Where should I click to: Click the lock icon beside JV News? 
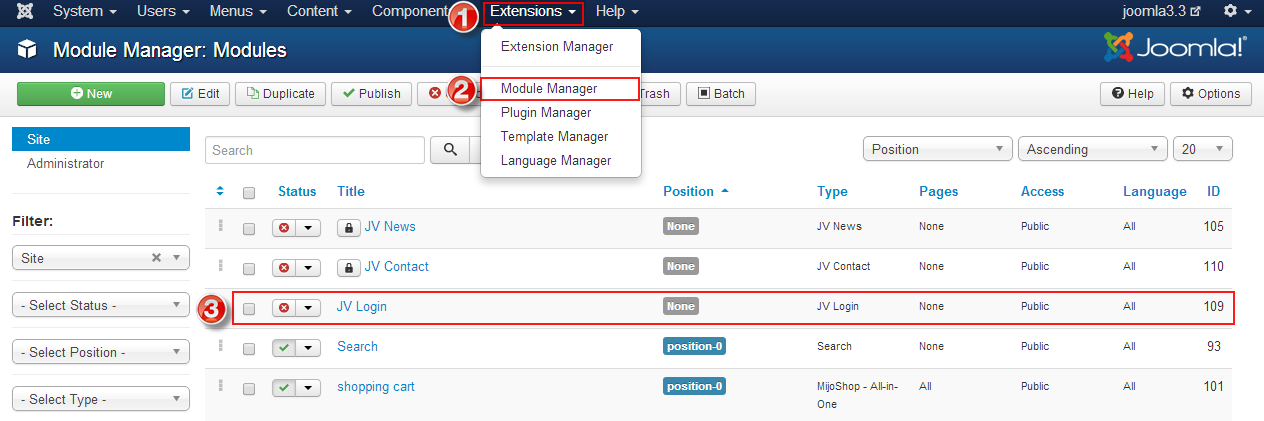[348, 227]
